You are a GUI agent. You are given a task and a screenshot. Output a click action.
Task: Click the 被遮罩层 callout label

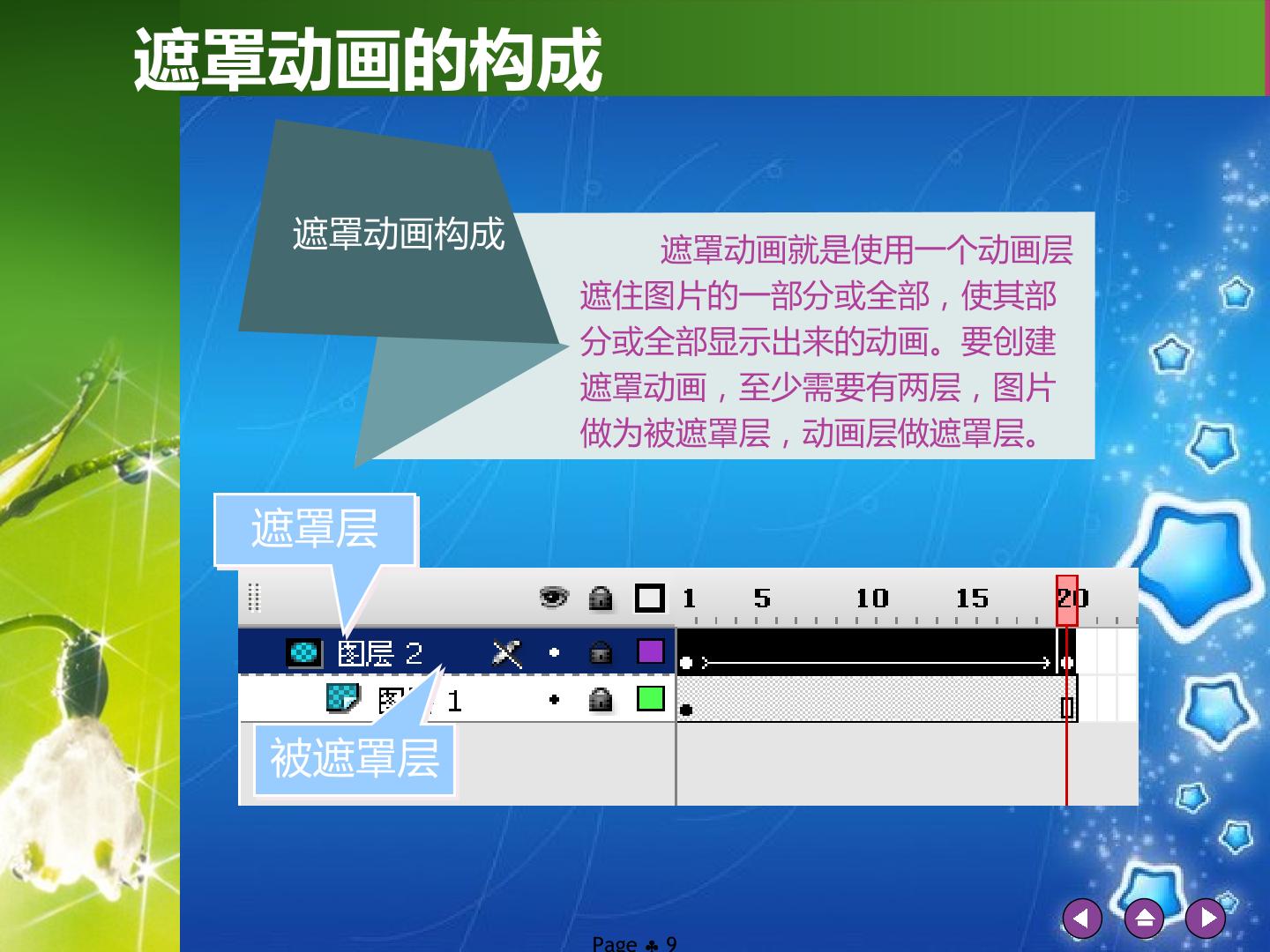(x=354, y=758)
